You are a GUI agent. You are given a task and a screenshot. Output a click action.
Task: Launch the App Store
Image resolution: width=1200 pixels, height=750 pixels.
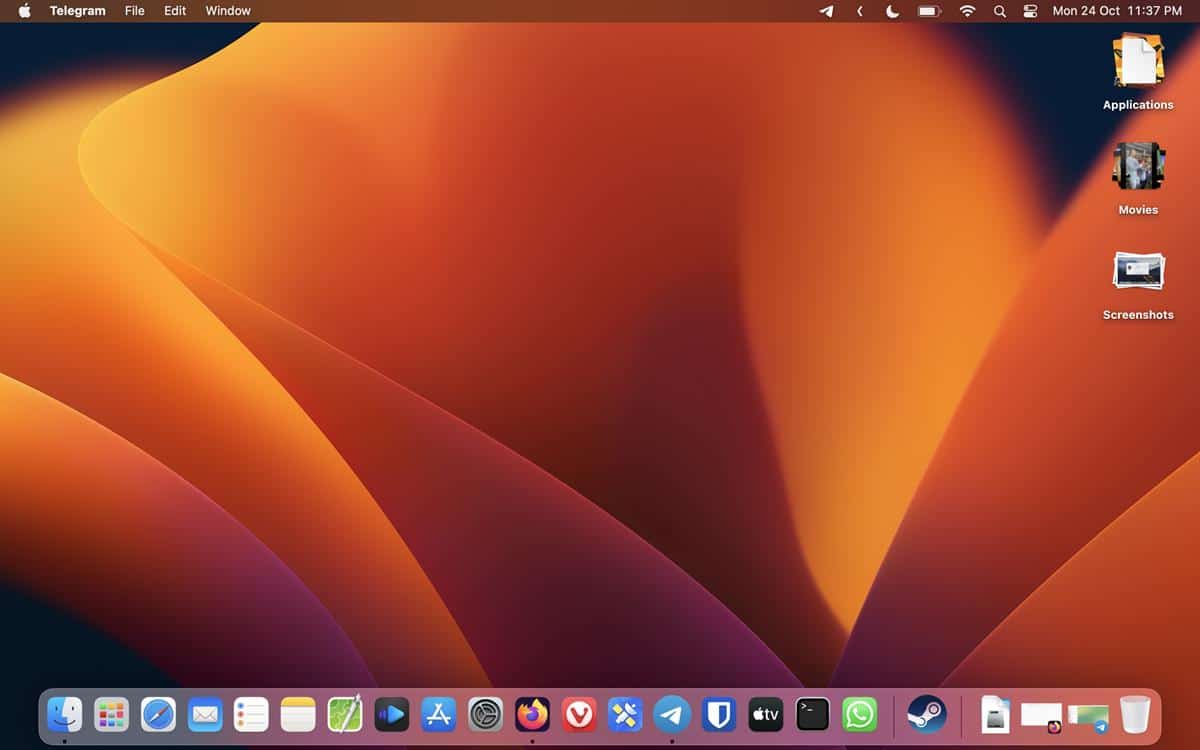(x=438, y=715)
